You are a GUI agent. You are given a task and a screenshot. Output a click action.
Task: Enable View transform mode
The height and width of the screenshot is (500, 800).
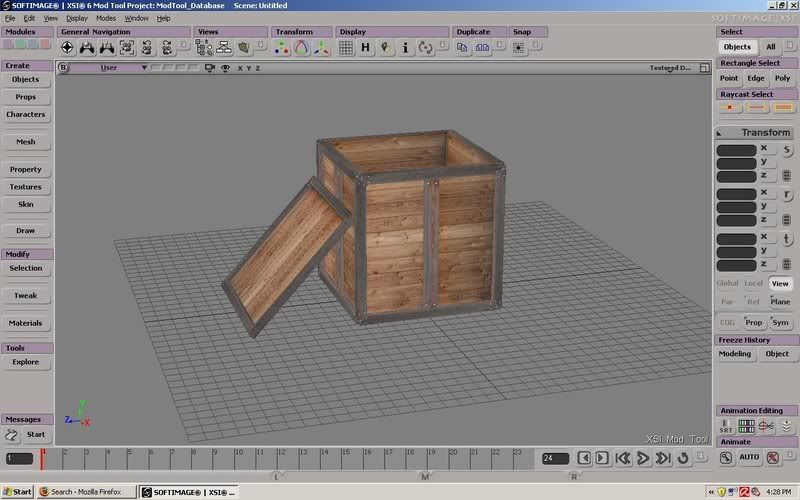pos(780,284)
